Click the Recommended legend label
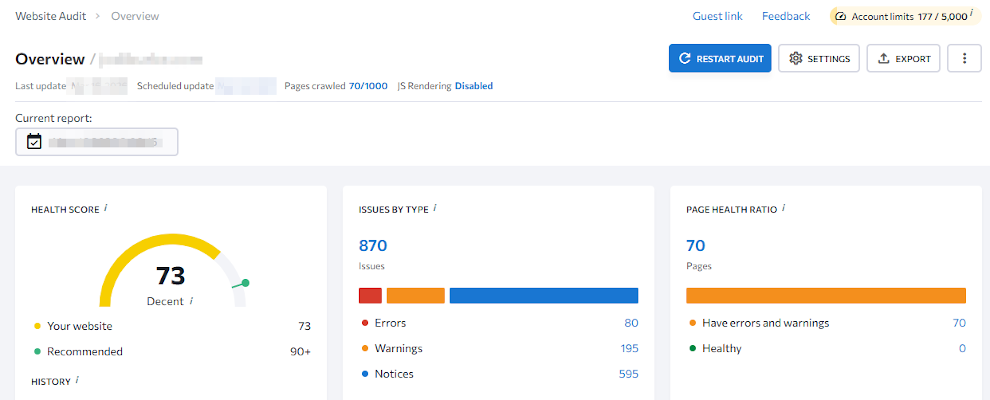 (x=85, y=351)
